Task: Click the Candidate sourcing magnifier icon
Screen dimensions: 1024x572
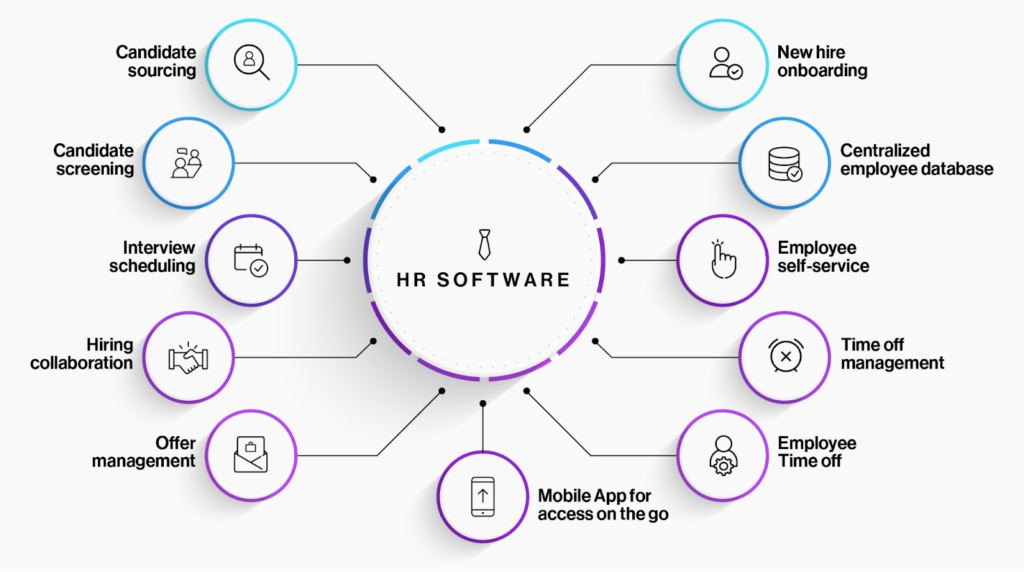Action: [251, 63]
